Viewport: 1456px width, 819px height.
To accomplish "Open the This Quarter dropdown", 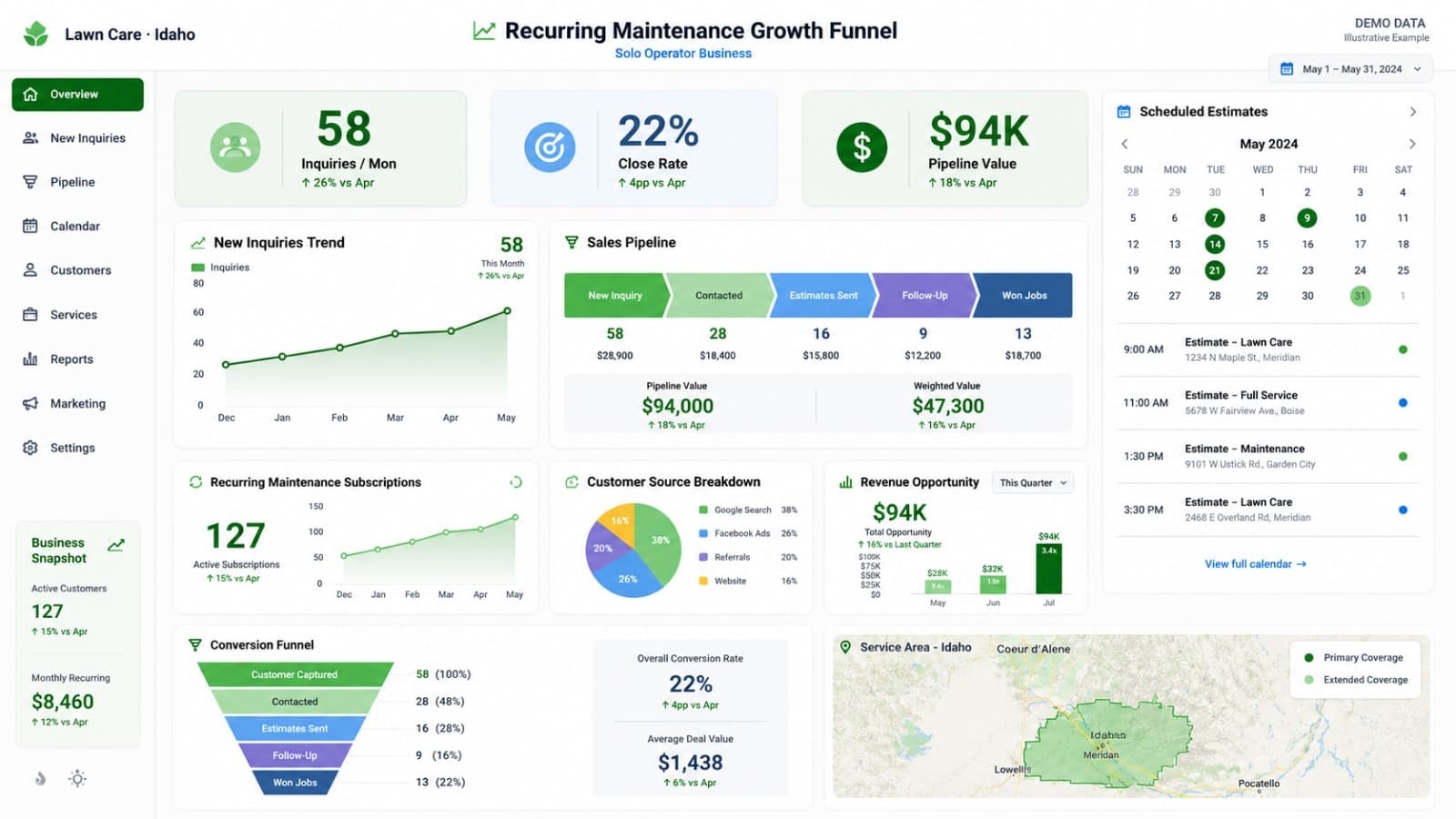I will (1034, 483).
